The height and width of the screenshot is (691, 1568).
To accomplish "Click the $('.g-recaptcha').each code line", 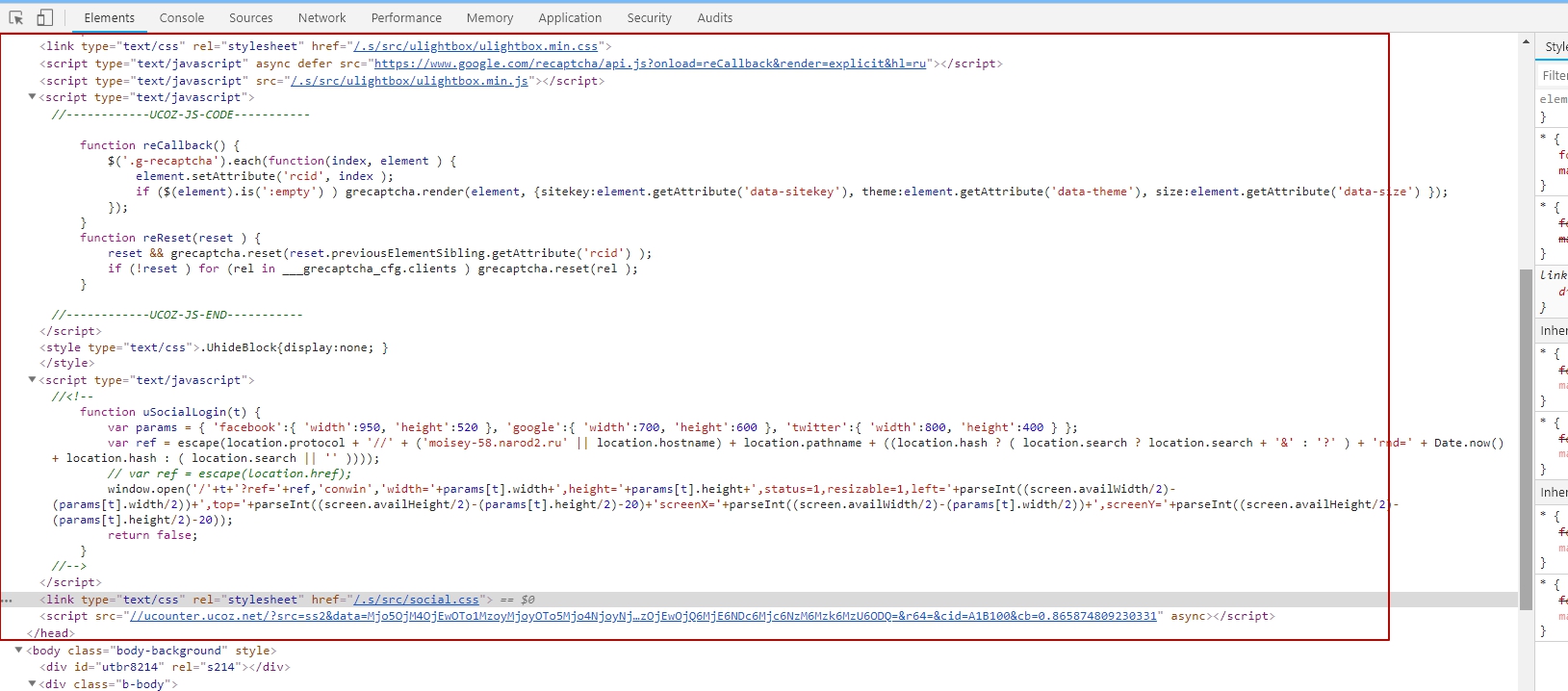I will pyautogui.click(x=283, y=161).
